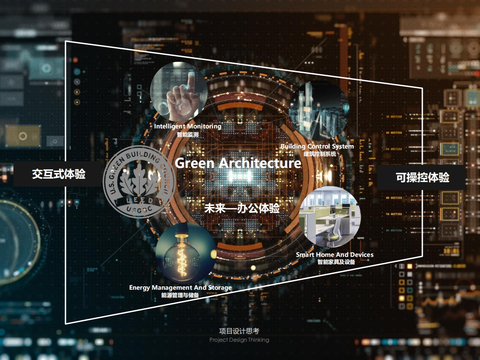
Task: Click the Intelligent Monitoring caption
Action: point(188,126)
